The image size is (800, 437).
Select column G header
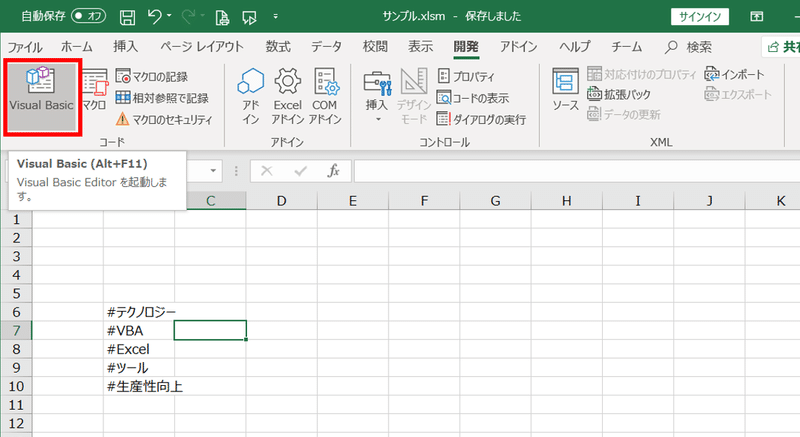(x=495, y=201)
